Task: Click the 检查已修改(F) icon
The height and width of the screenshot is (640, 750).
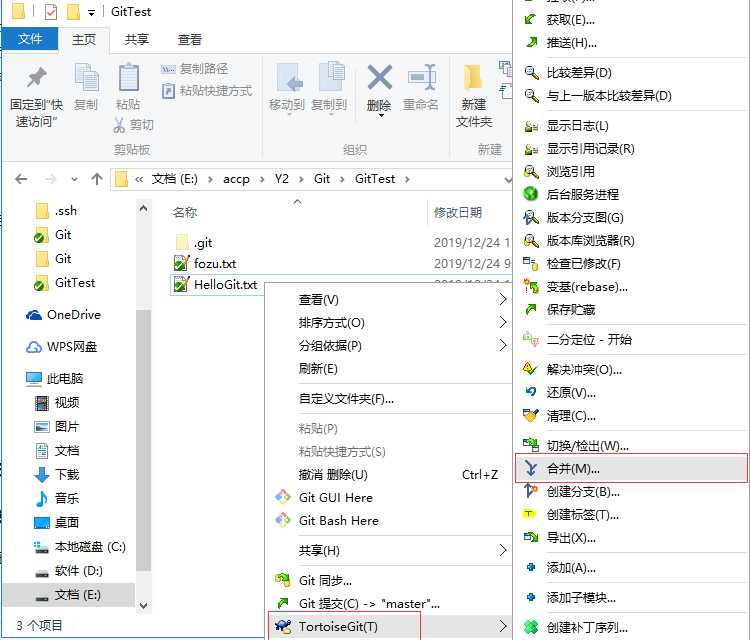Action: 531,263
